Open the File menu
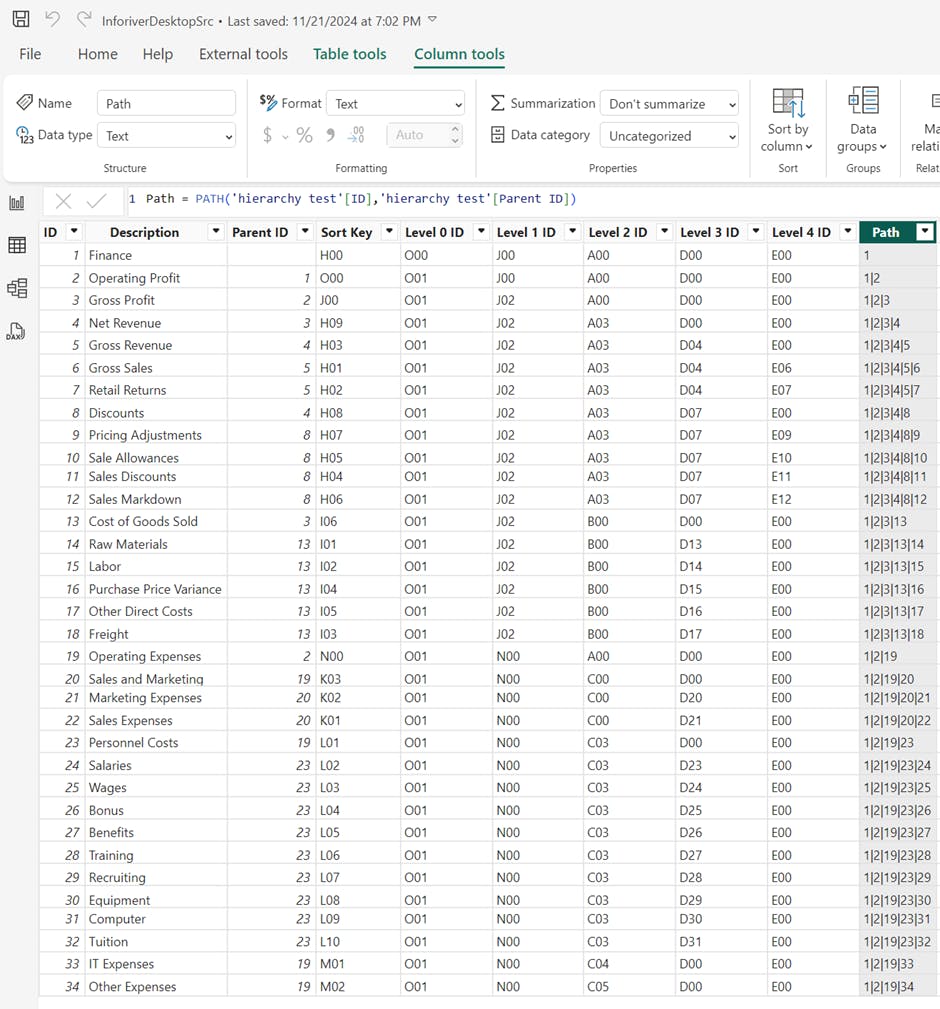The height and width of the screenshot is (1009, 940). [30, 54]
